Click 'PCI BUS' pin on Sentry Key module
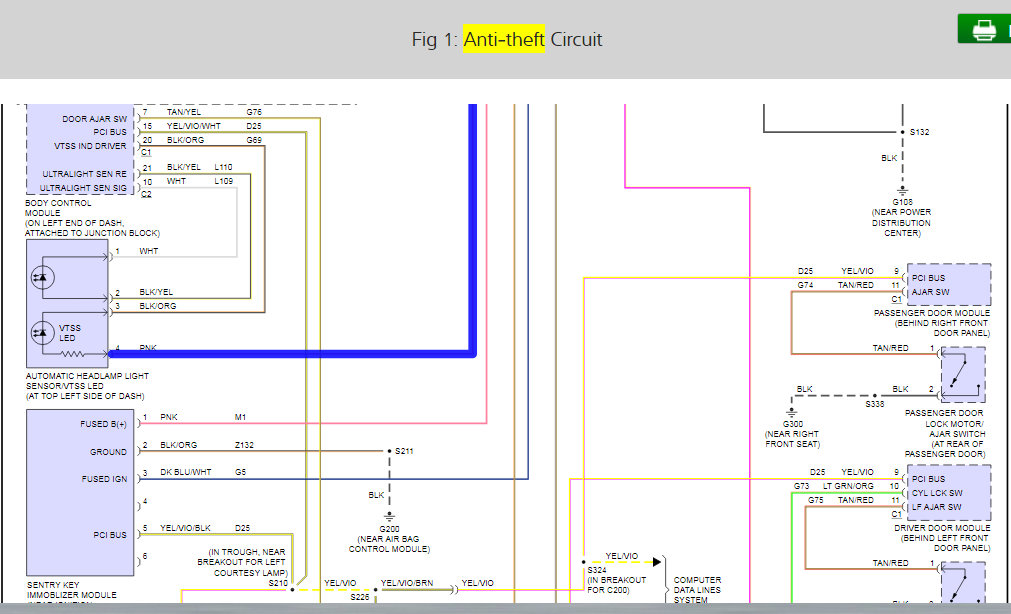The height and width of the screenshot is (614, 1011). pyautogui.click(x=110, y=535)
